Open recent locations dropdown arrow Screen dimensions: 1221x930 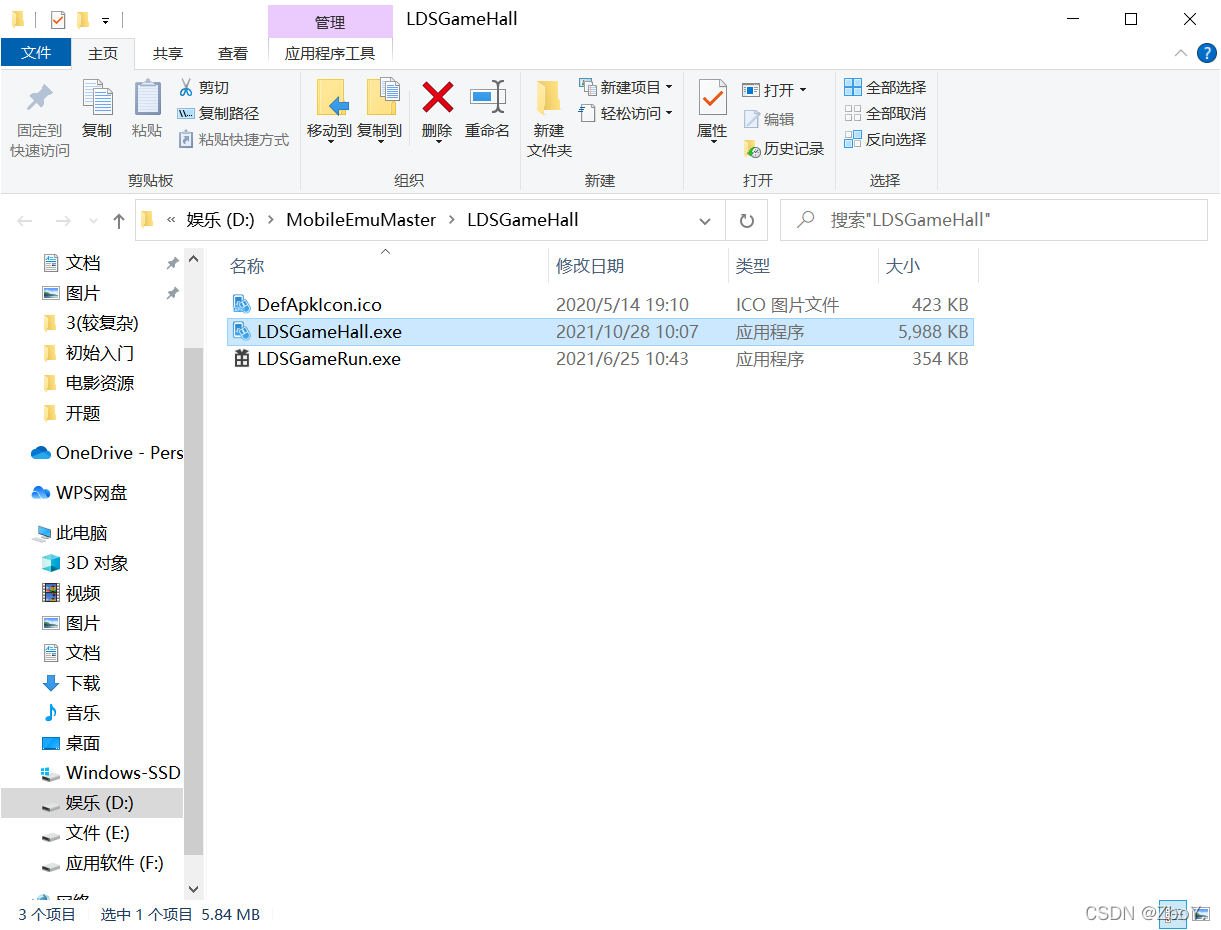tap(94, 220)
